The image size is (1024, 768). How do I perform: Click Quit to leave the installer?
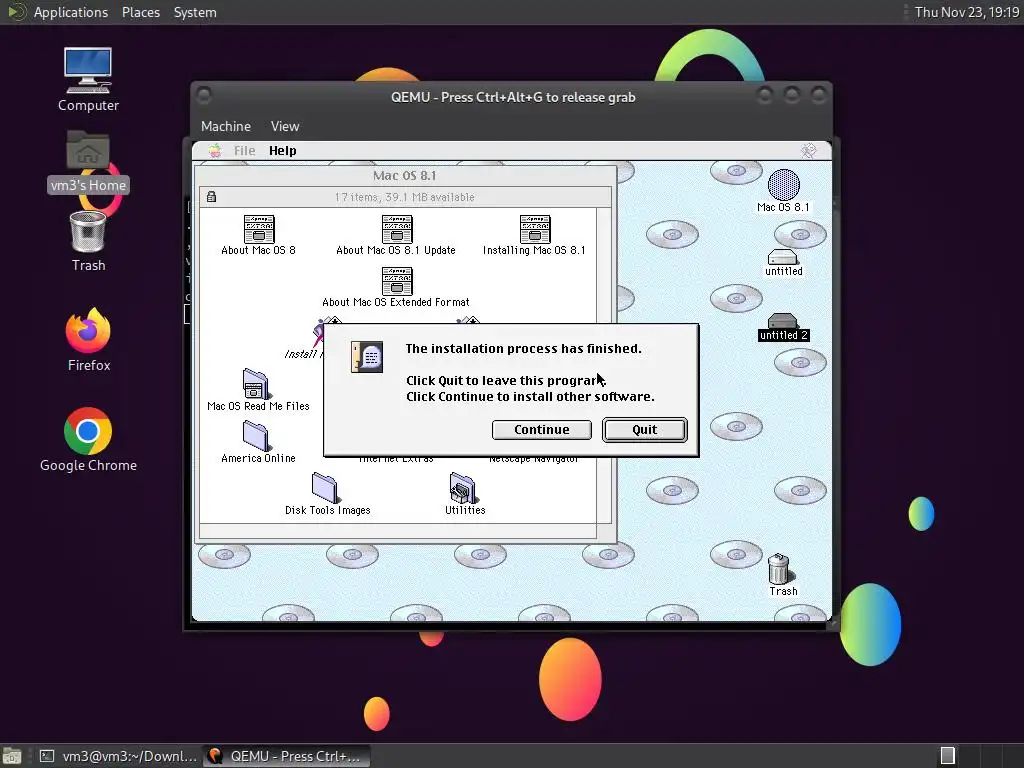pos(645,430)
